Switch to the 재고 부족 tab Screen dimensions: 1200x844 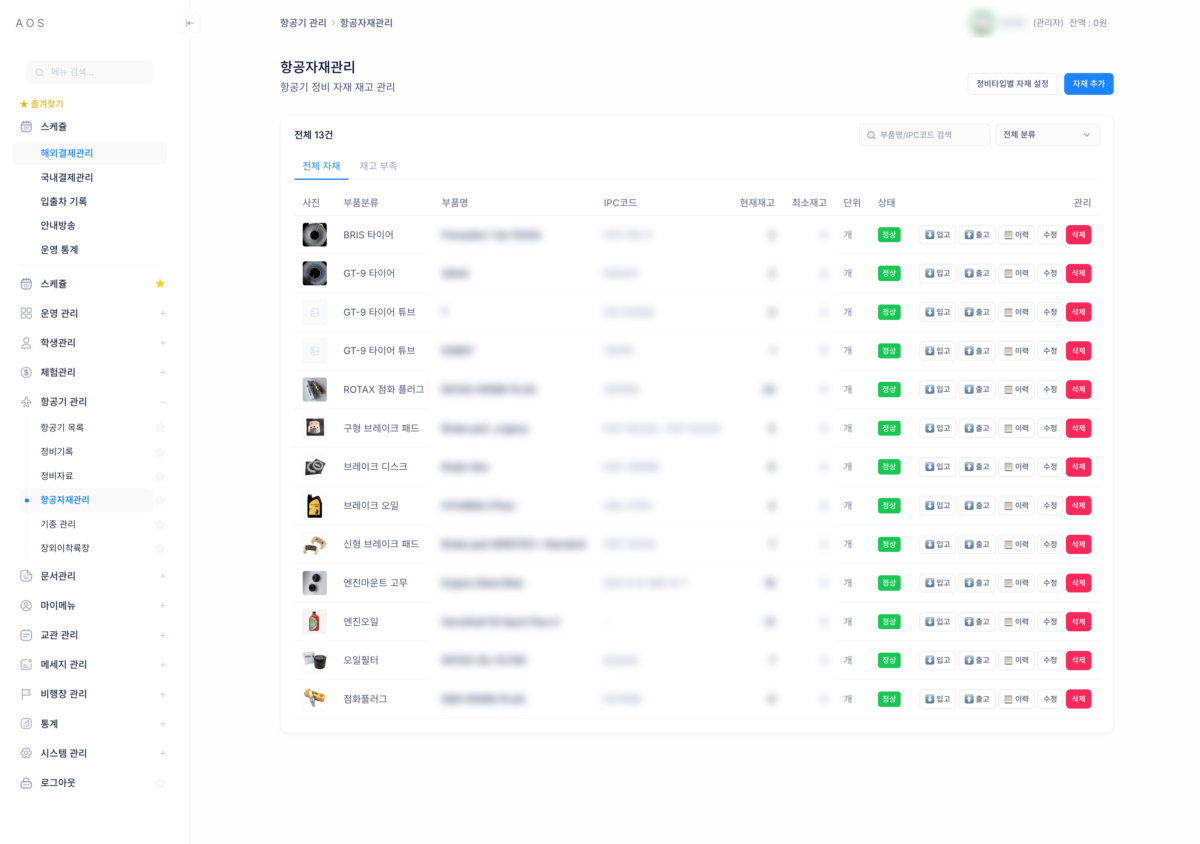tap(378, 166)
